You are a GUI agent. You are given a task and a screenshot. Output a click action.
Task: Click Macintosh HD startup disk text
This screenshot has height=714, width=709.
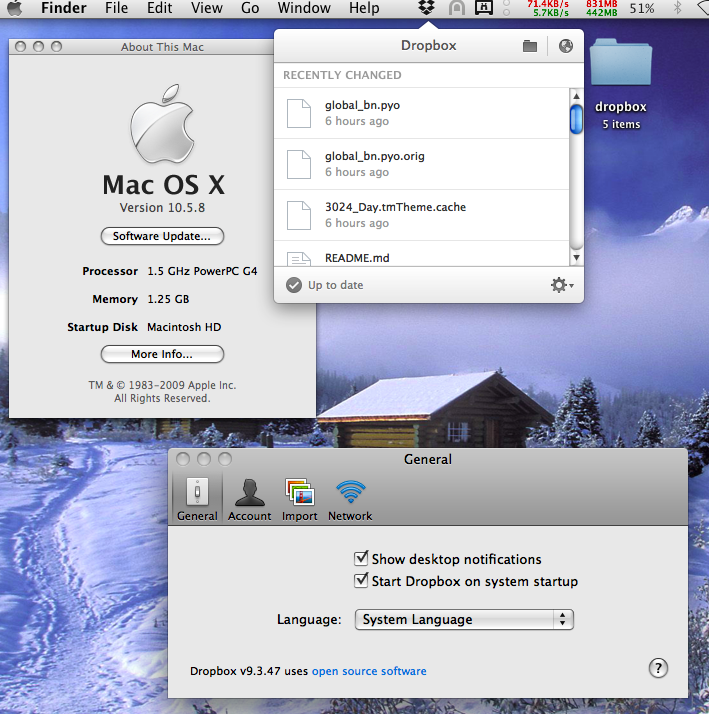coord(184,327)
